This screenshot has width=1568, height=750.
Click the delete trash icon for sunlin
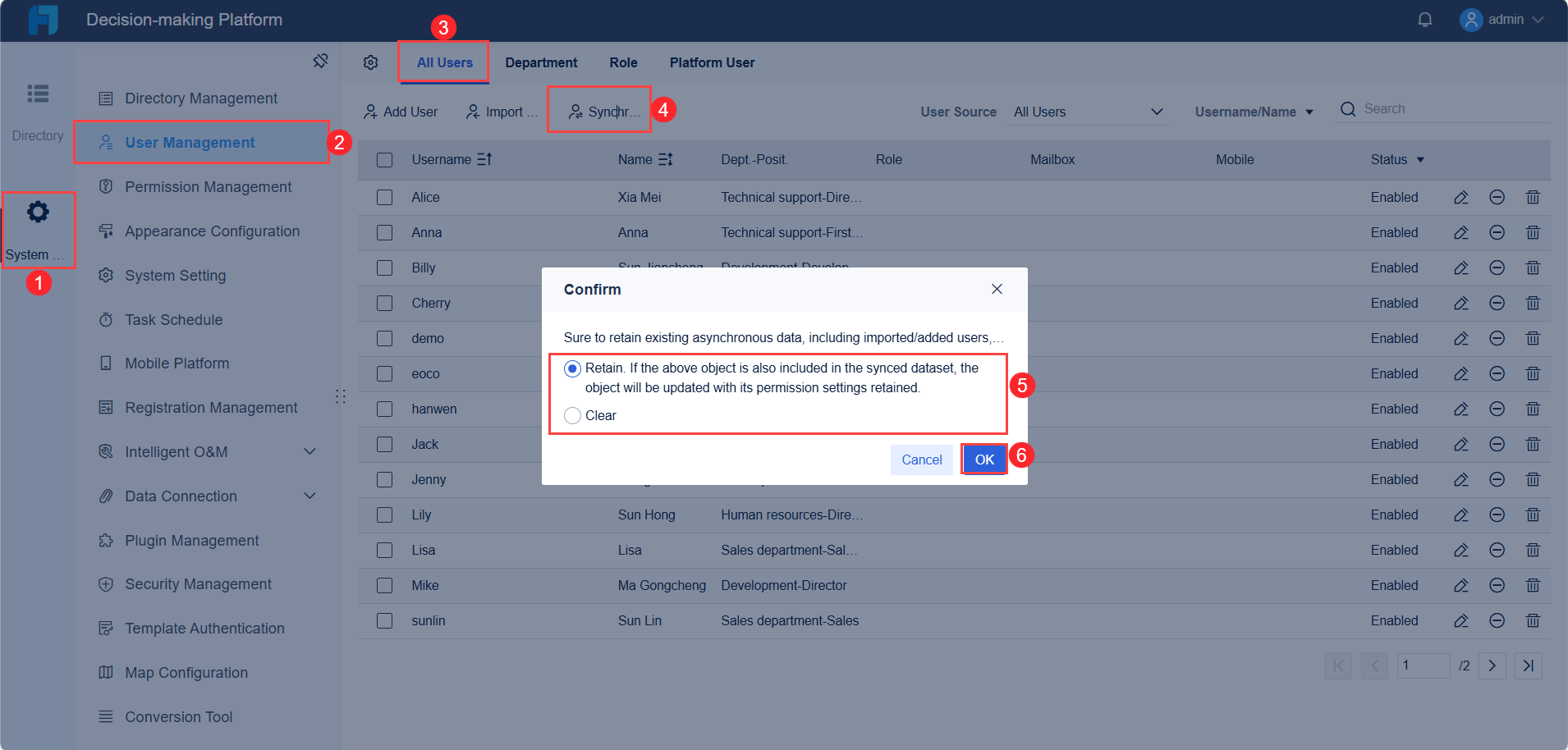pos(1533,620)
